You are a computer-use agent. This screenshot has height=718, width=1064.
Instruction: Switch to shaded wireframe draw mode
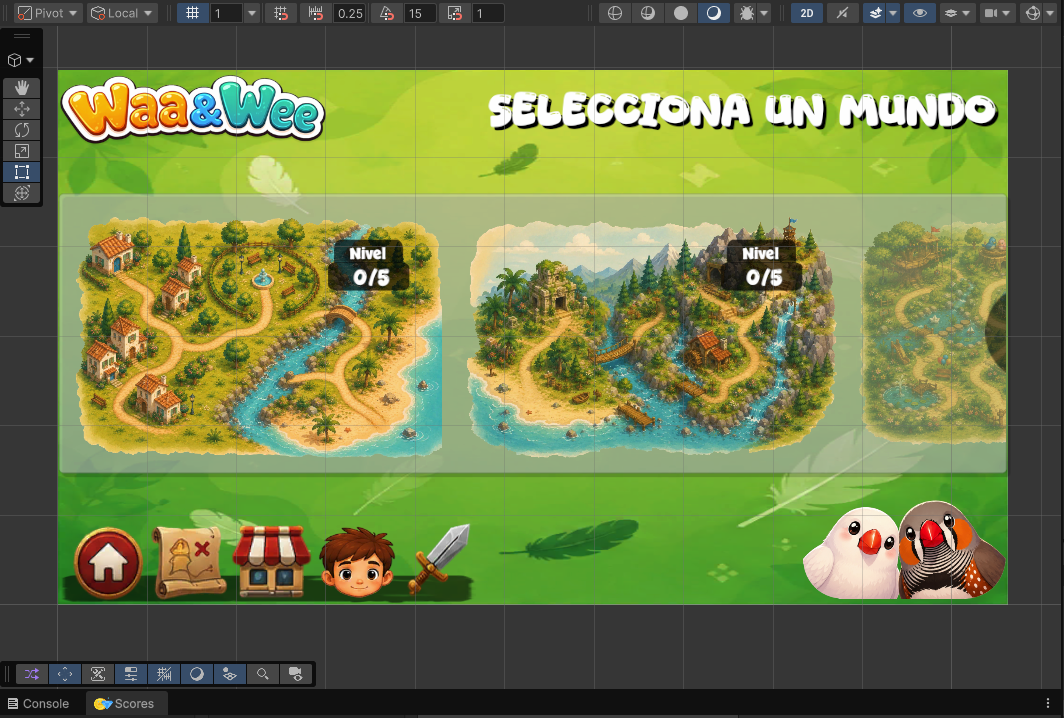point(648,13)
